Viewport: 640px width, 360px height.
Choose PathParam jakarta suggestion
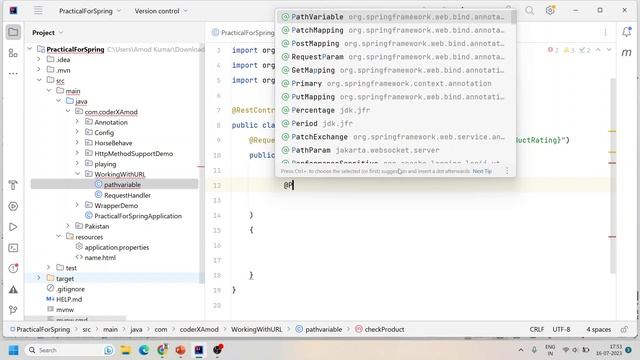[x=393, y=150]
